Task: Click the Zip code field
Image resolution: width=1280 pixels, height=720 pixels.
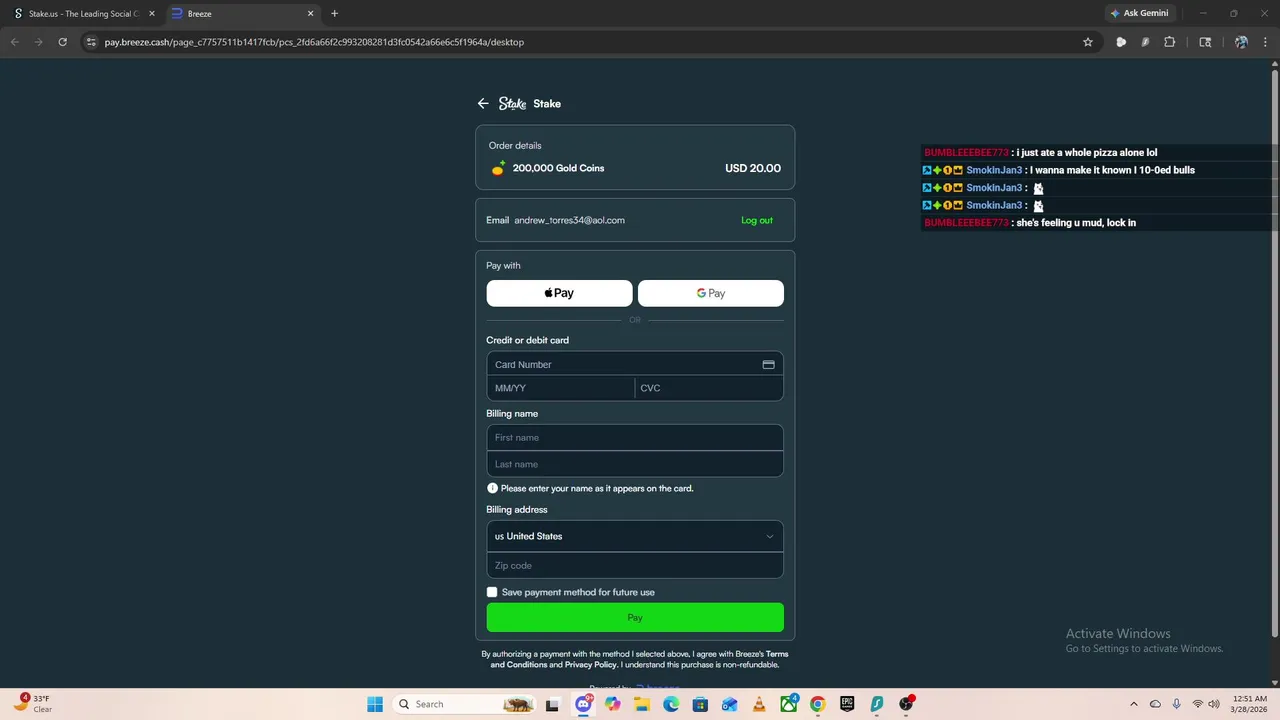Action: point(635,565)
